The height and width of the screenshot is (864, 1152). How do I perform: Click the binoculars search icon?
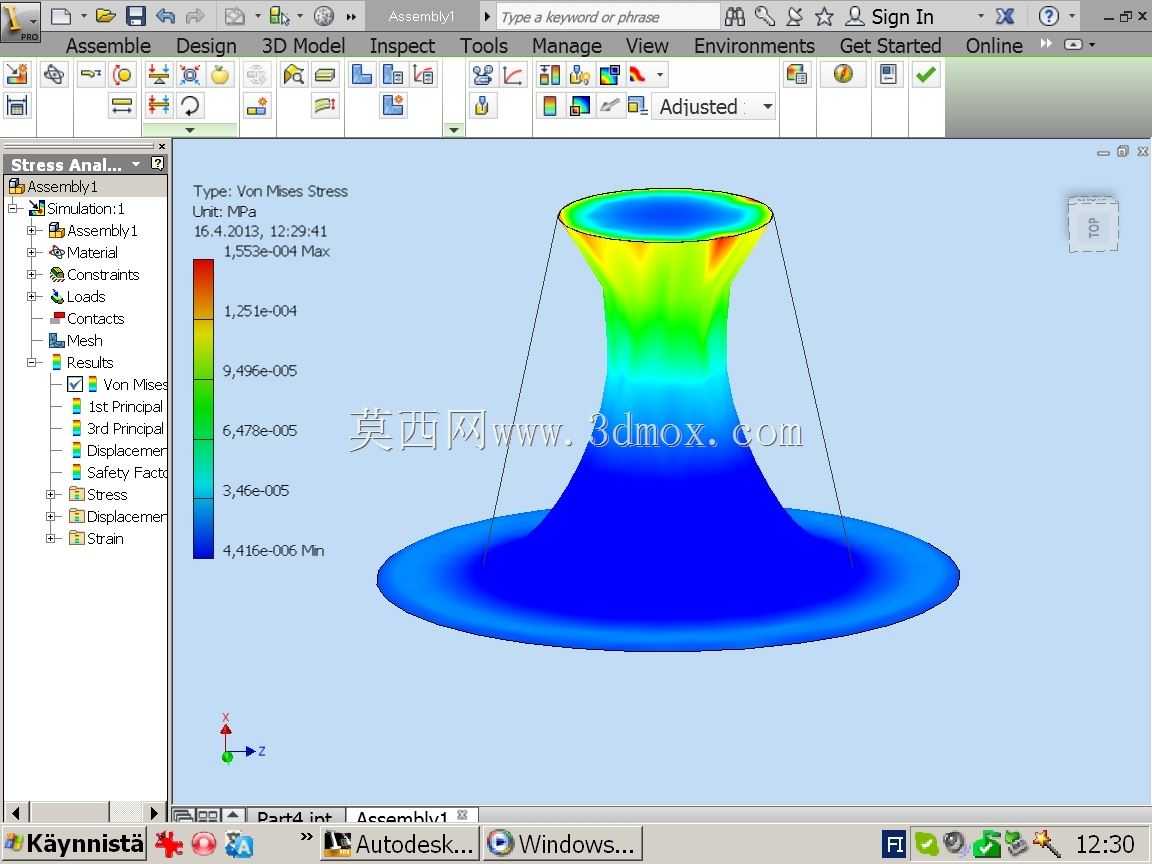click(x=735, y=16)
